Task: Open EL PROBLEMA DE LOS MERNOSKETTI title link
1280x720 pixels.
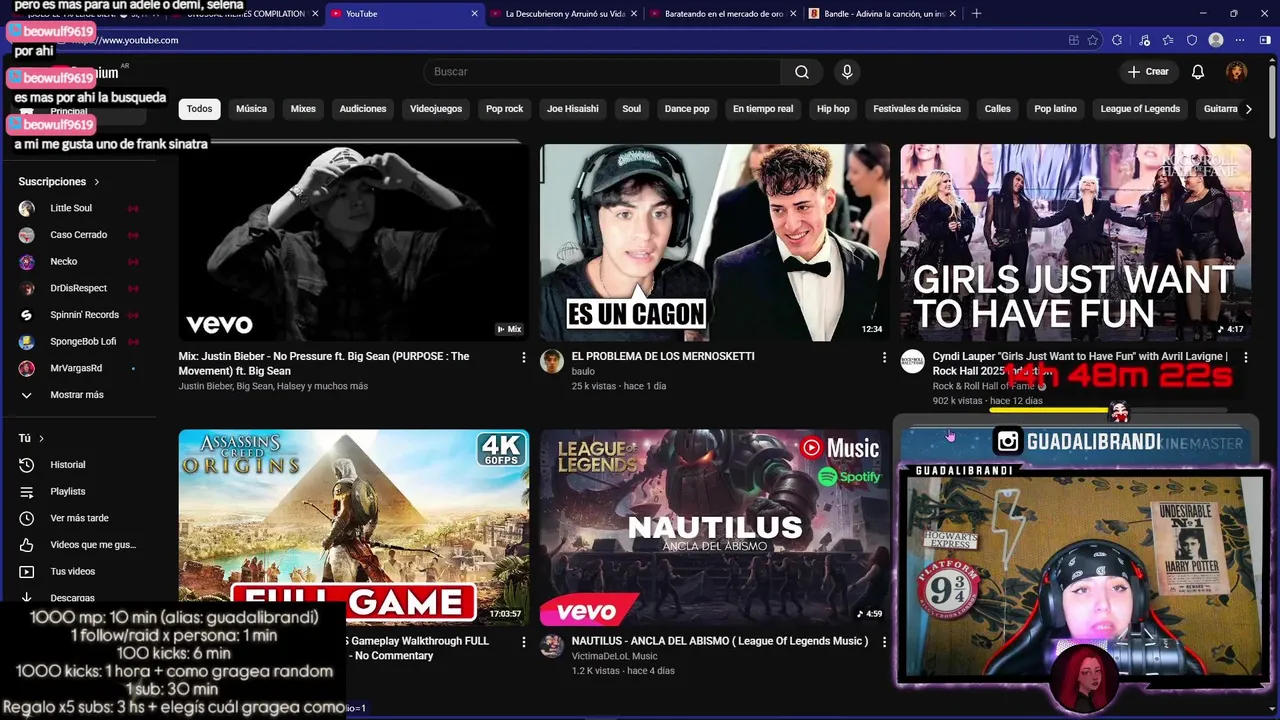Action: 663,357
